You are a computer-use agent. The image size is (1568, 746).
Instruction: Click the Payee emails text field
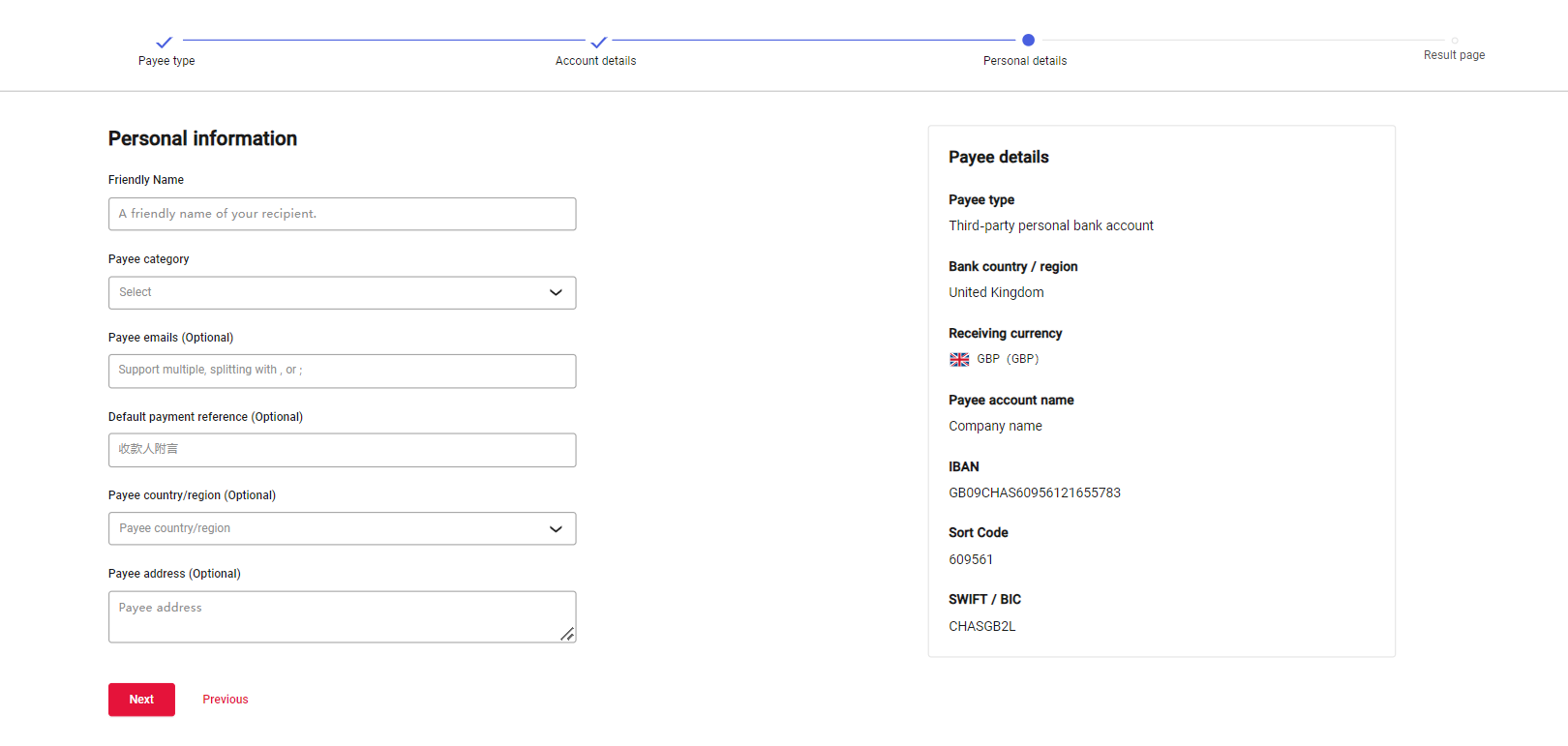(342, 371)
